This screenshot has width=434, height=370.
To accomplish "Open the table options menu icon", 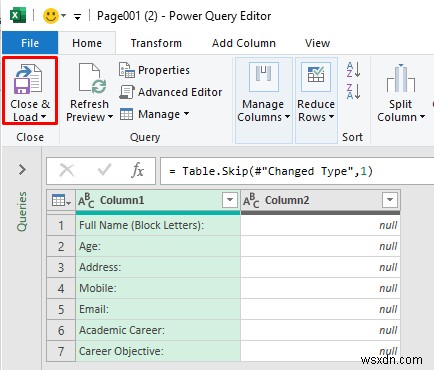I will [61, 200].
